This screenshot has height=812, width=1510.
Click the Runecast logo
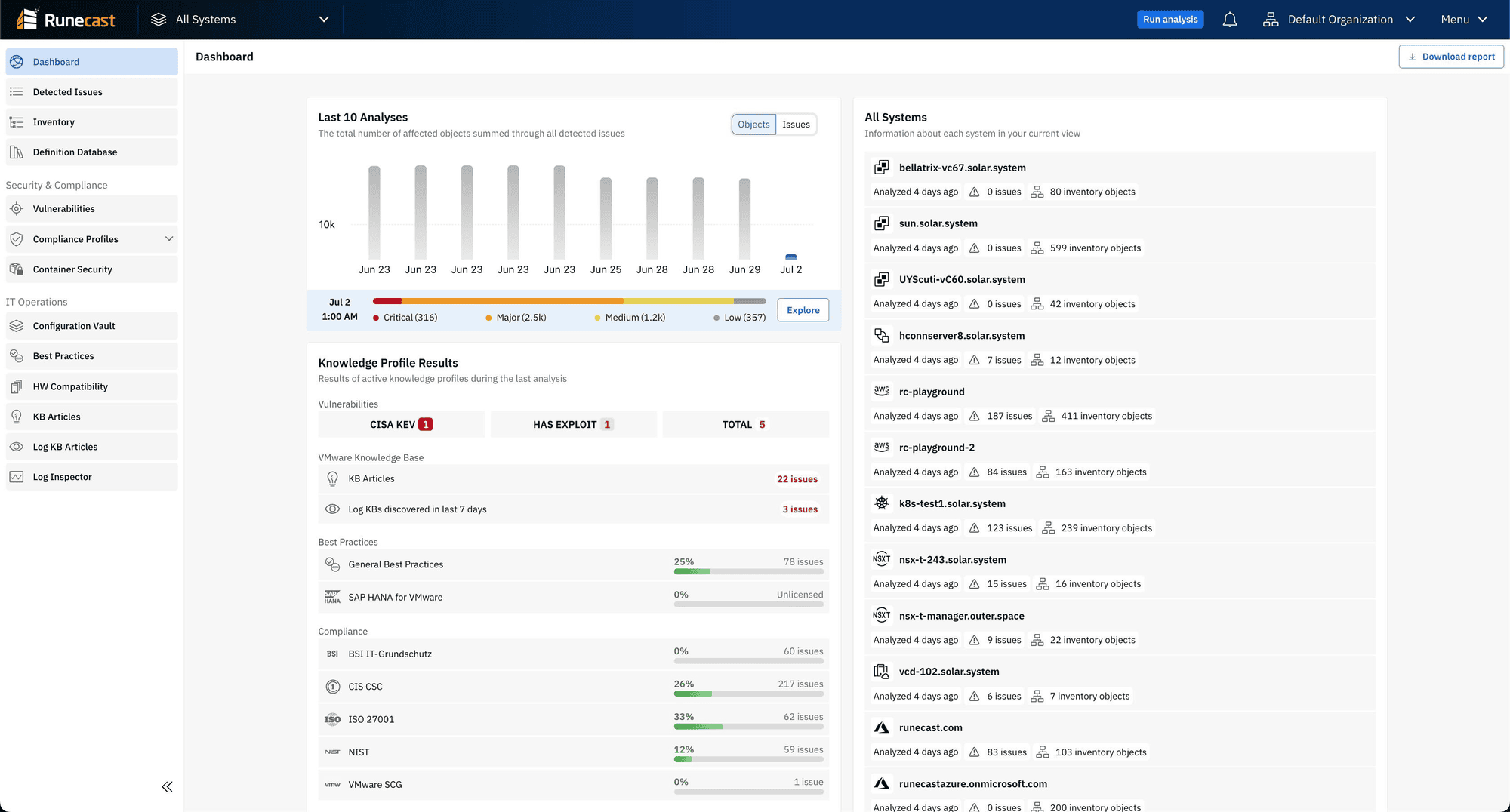click(66, 20)
